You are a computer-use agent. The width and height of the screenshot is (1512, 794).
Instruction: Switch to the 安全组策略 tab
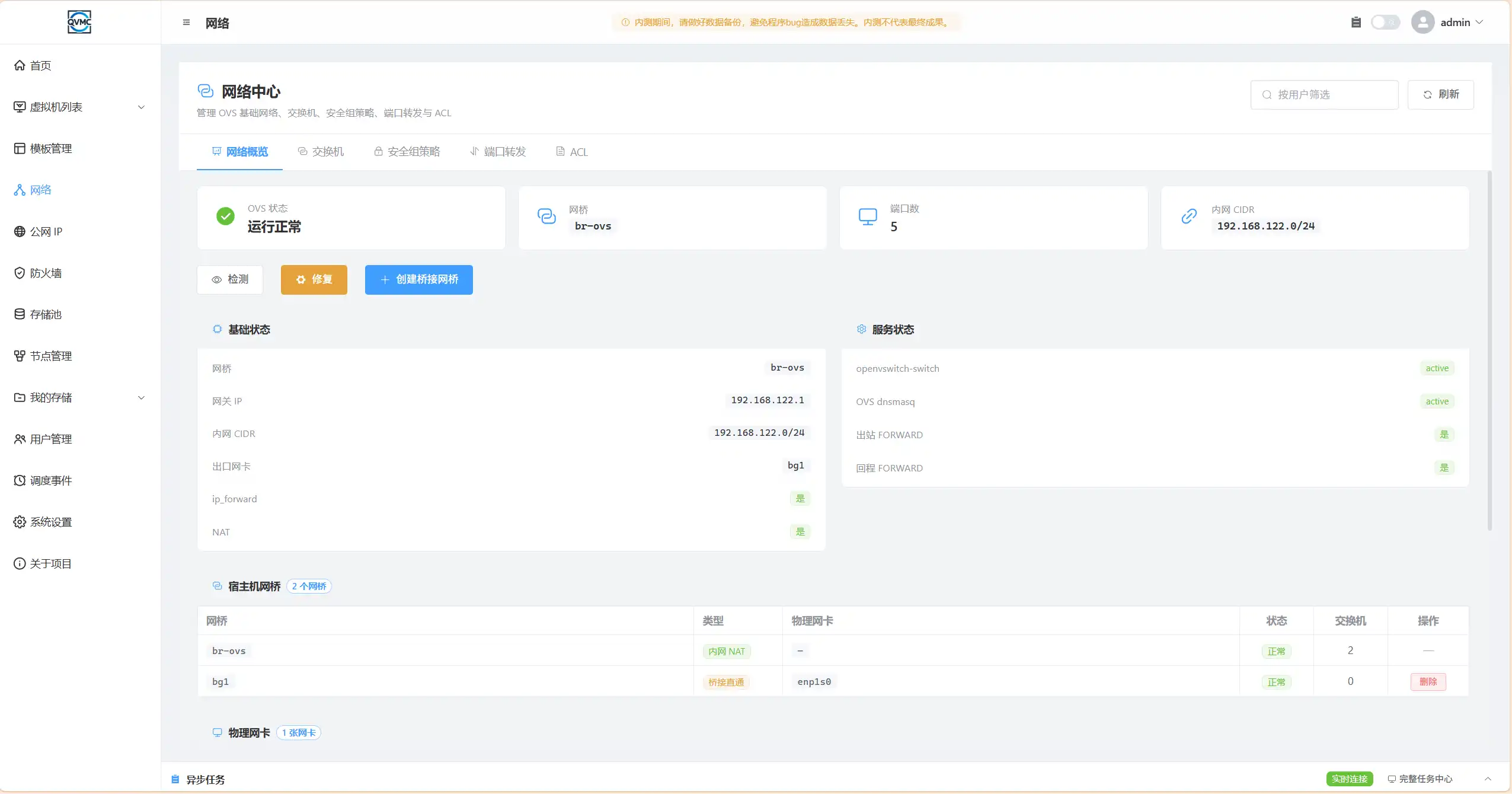(407, 152)
